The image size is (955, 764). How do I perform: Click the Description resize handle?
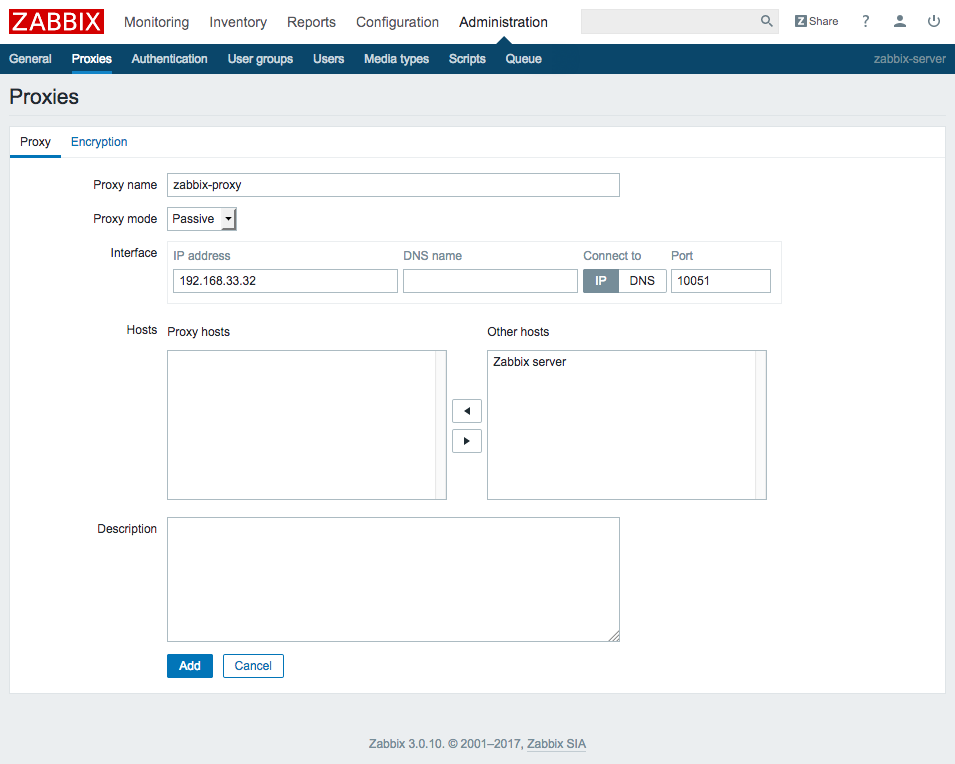(x=614, y=636)
